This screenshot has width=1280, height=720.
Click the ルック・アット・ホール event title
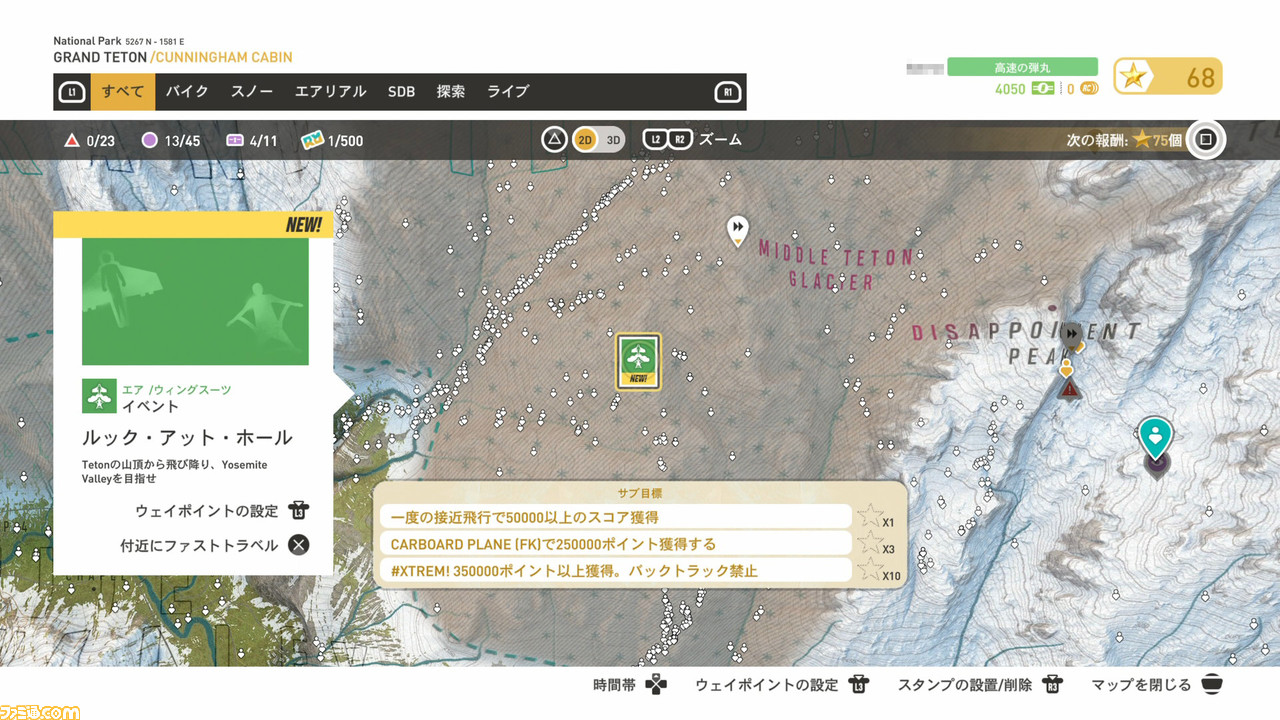tap(186, 437)
